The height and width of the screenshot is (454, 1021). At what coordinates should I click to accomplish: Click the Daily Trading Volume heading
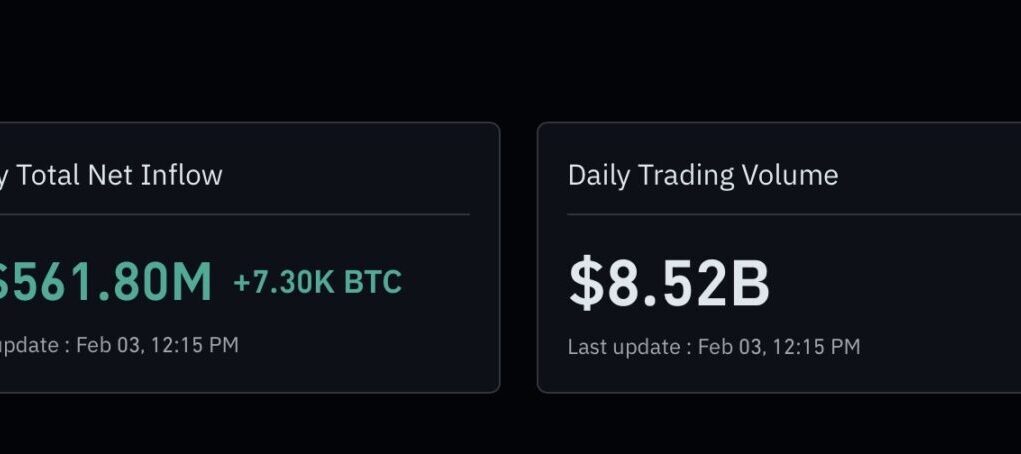coord(702,175)
